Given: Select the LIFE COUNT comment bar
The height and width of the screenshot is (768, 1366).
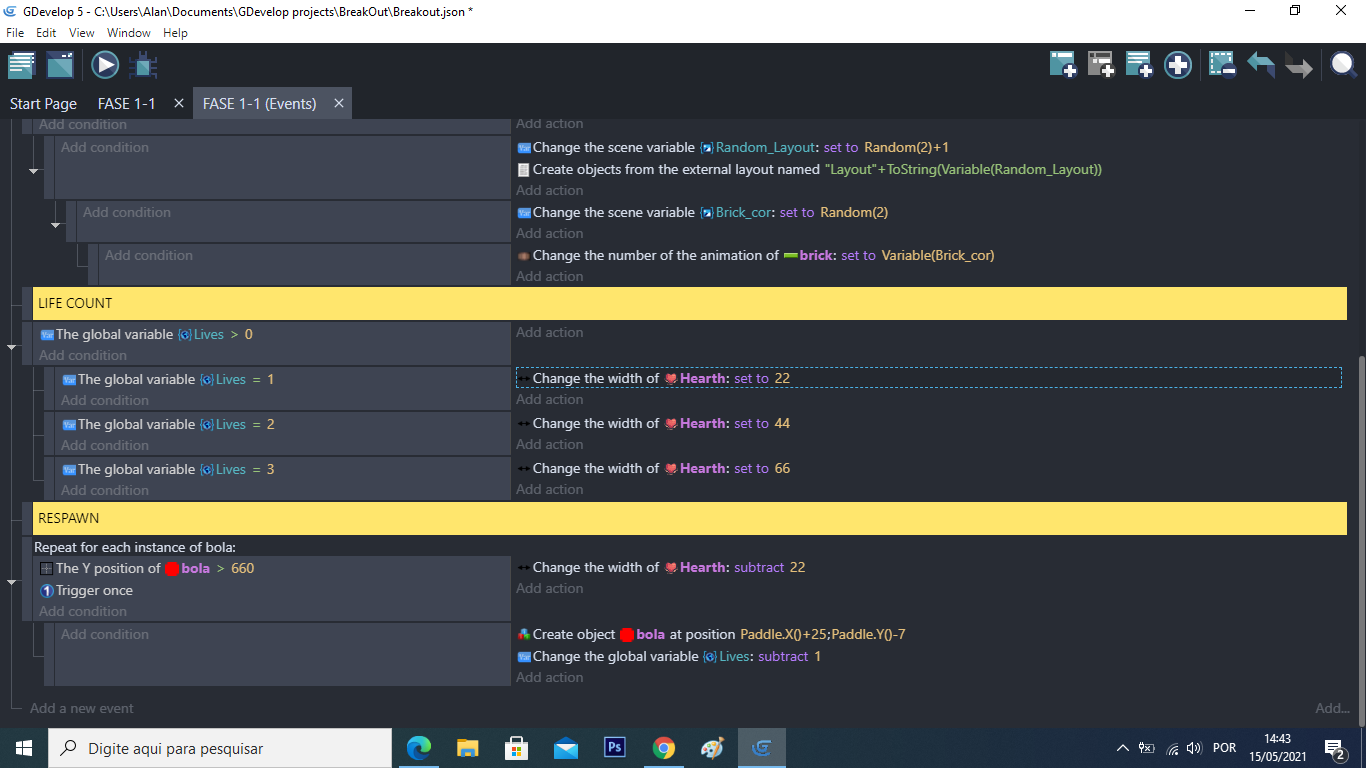Looking at the screenshot, I should [690, 303].
